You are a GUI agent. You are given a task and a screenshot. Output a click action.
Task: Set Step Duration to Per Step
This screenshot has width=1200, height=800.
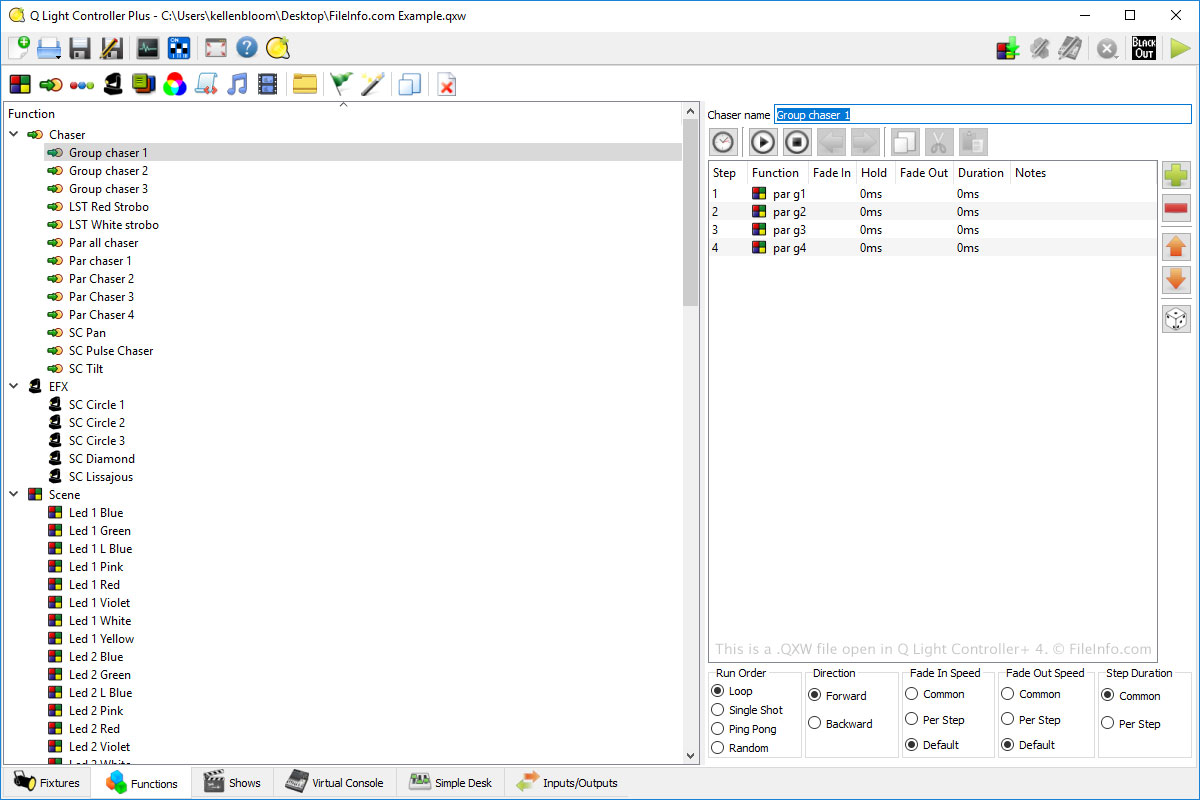coord(1130,724)
